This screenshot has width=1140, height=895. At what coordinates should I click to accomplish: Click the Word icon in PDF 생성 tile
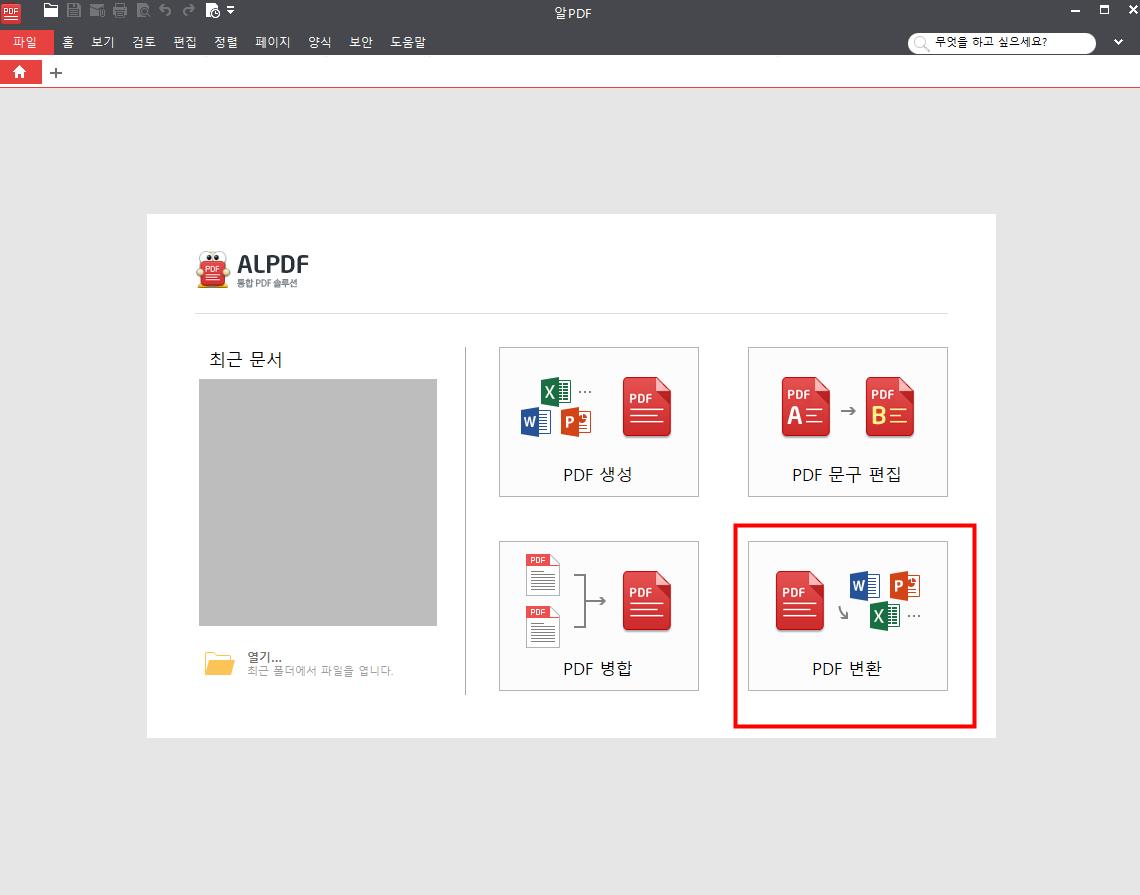pos(536,422)
